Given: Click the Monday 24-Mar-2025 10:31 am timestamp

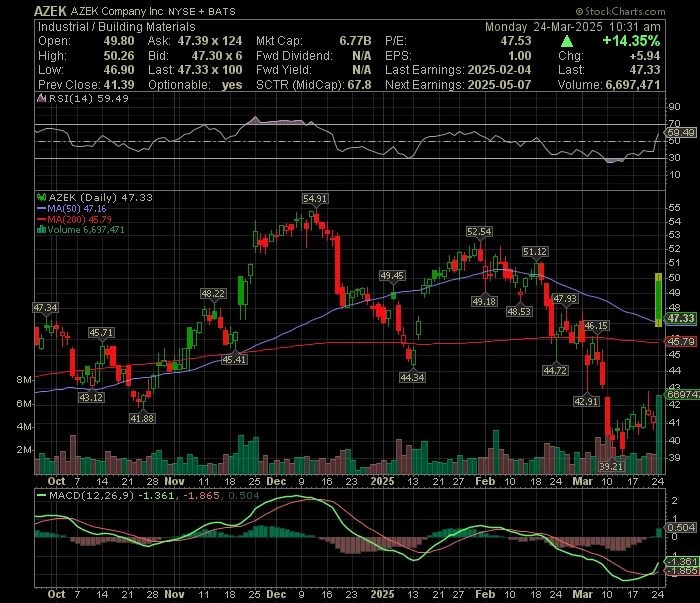Looking at the screenshot, I should (573, 27).
